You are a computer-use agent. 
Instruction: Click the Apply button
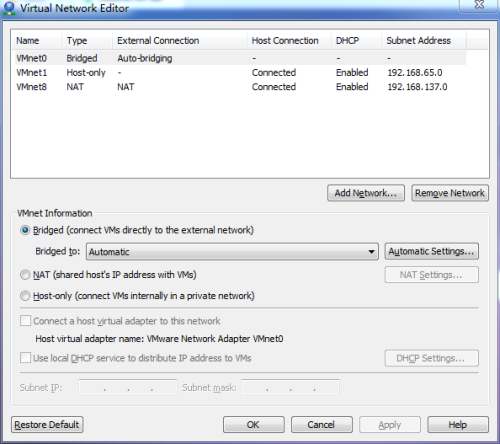(390, 425)
